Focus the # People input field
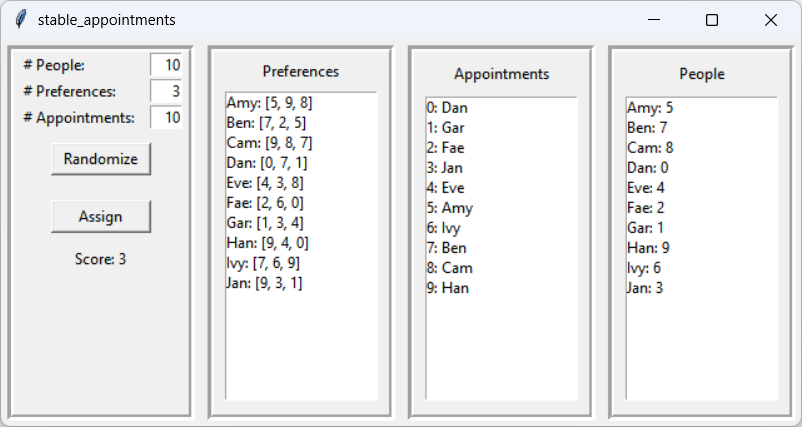Image resolution: width=802 pixels, height=427 pixels. coord(166,65)
